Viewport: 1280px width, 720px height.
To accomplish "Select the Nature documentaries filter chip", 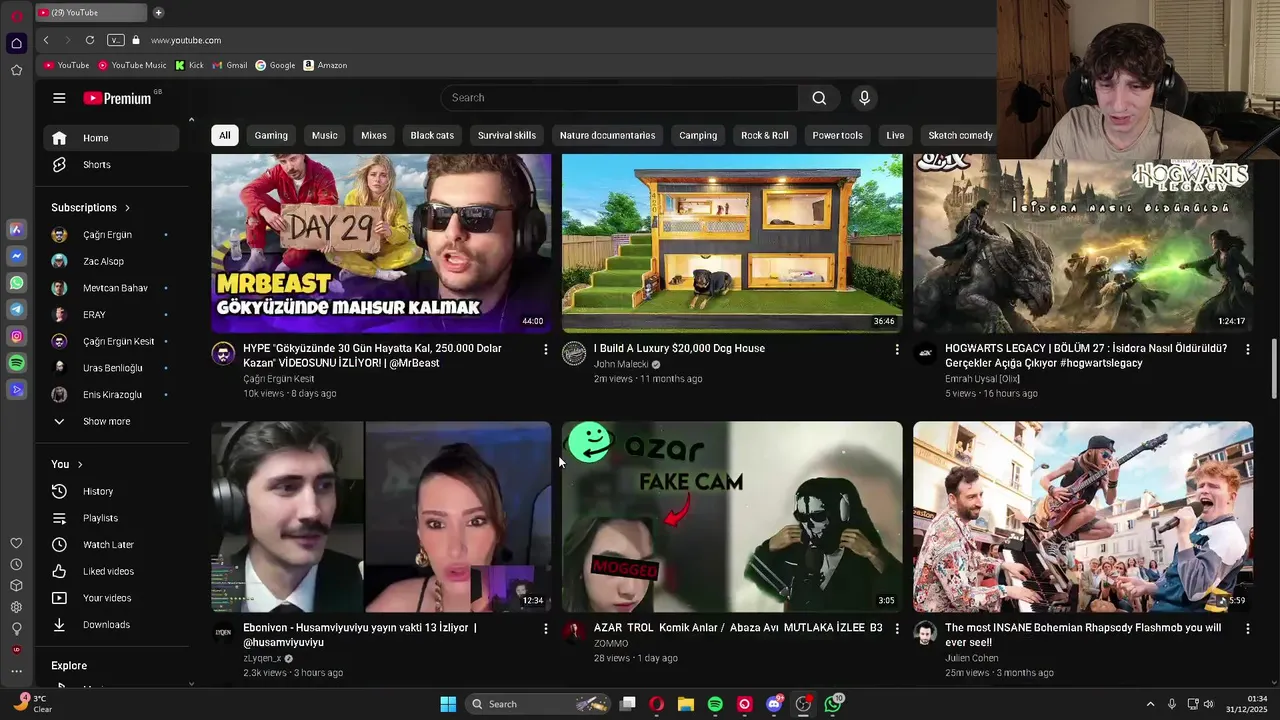I will 608,135.
